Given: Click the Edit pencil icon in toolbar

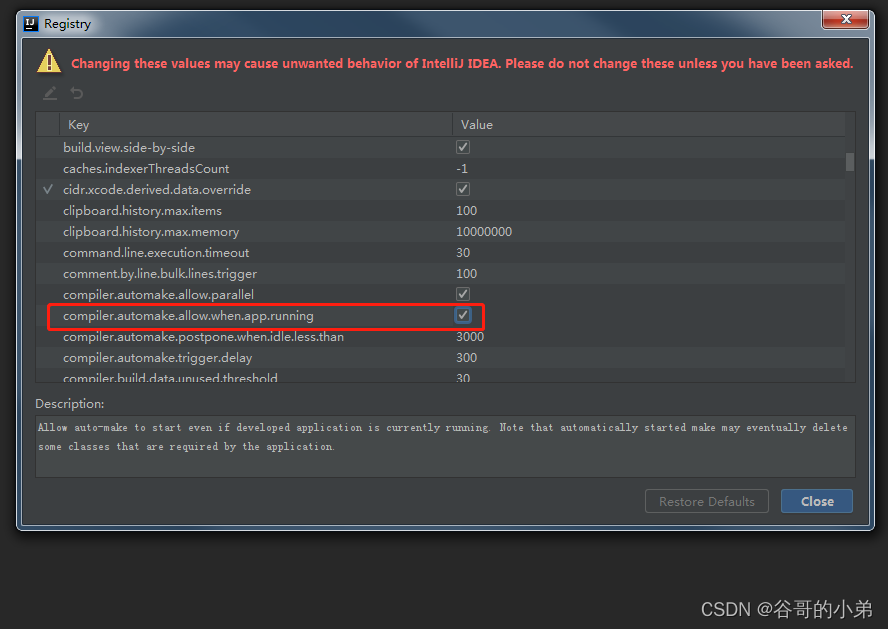Looking at the screenshot, I should coord(50,93).
